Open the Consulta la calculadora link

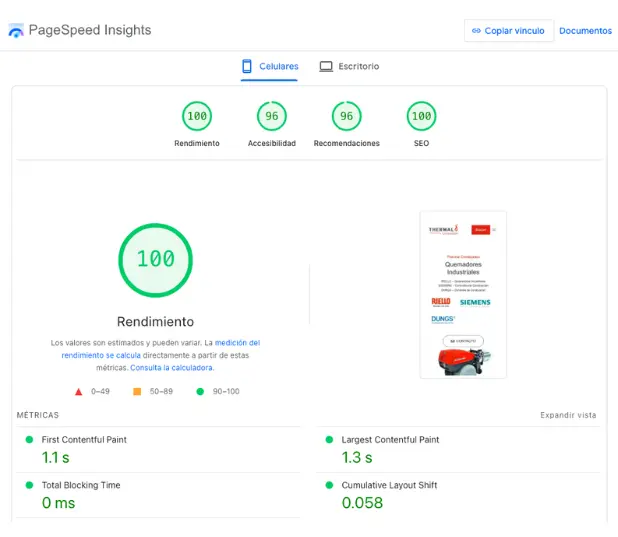172,367
